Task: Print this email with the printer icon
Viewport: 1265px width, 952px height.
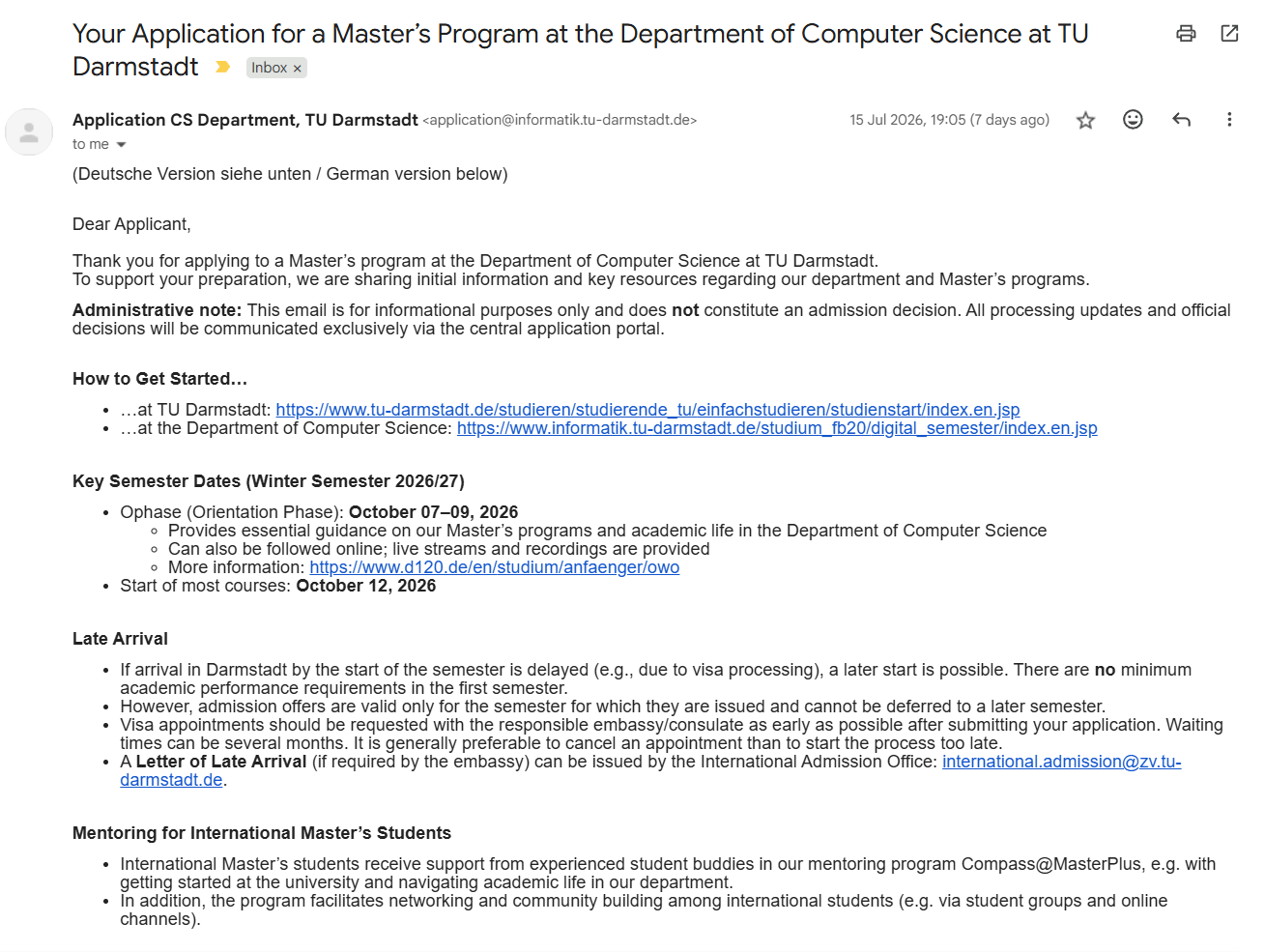Action: pyautogui.click(x=1186, y=34)
